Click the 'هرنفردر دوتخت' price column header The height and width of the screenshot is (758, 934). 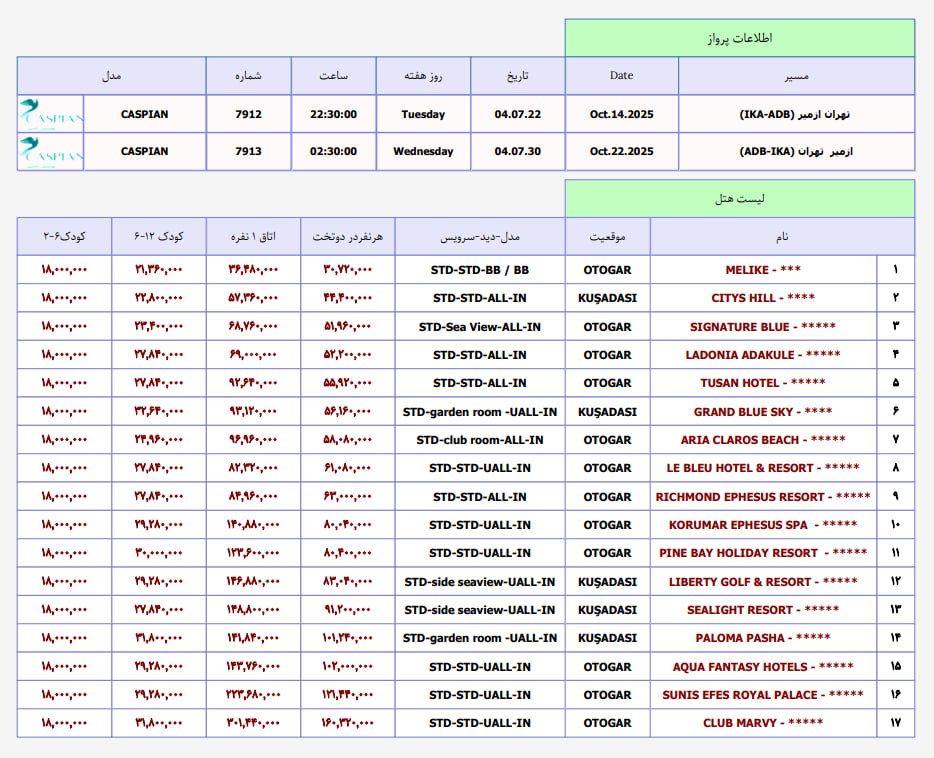pyautogui.click(x=347, y=237)
